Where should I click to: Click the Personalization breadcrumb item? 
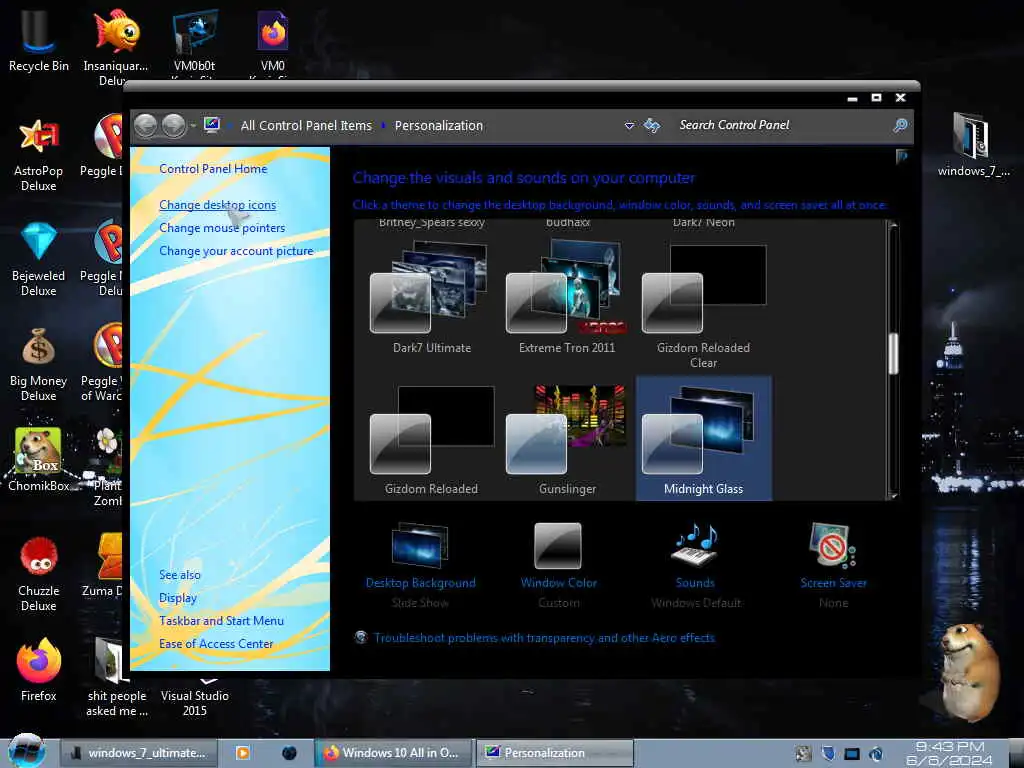point(439,125)
